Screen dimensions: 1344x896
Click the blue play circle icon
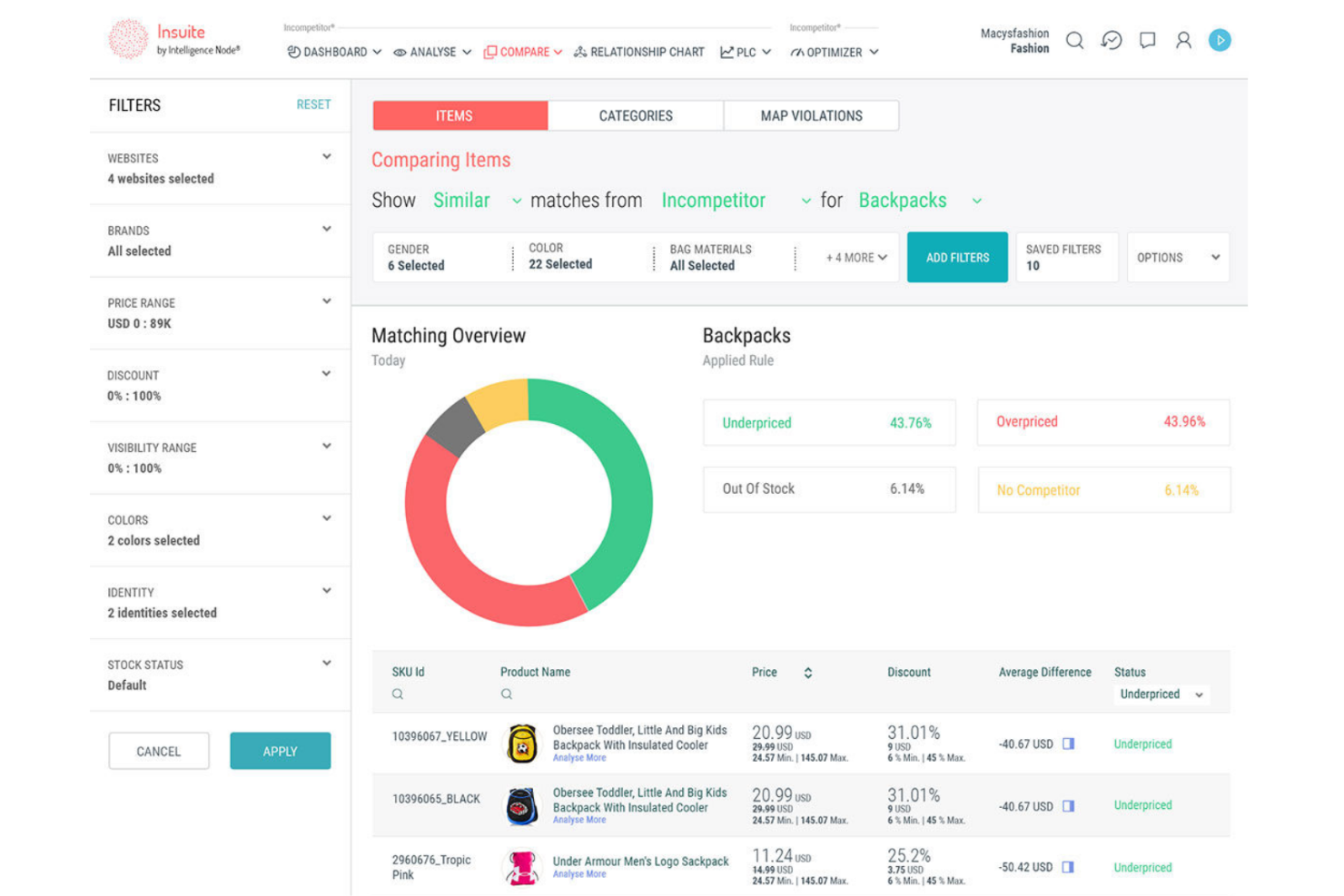pos(1220,40)
